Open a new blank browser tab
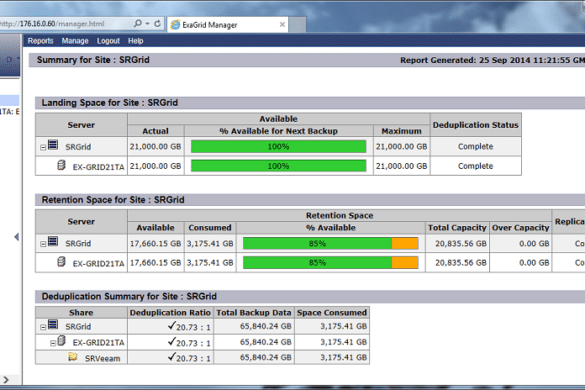The height and width of the screenshot is (390, 585). pos(297,25)
